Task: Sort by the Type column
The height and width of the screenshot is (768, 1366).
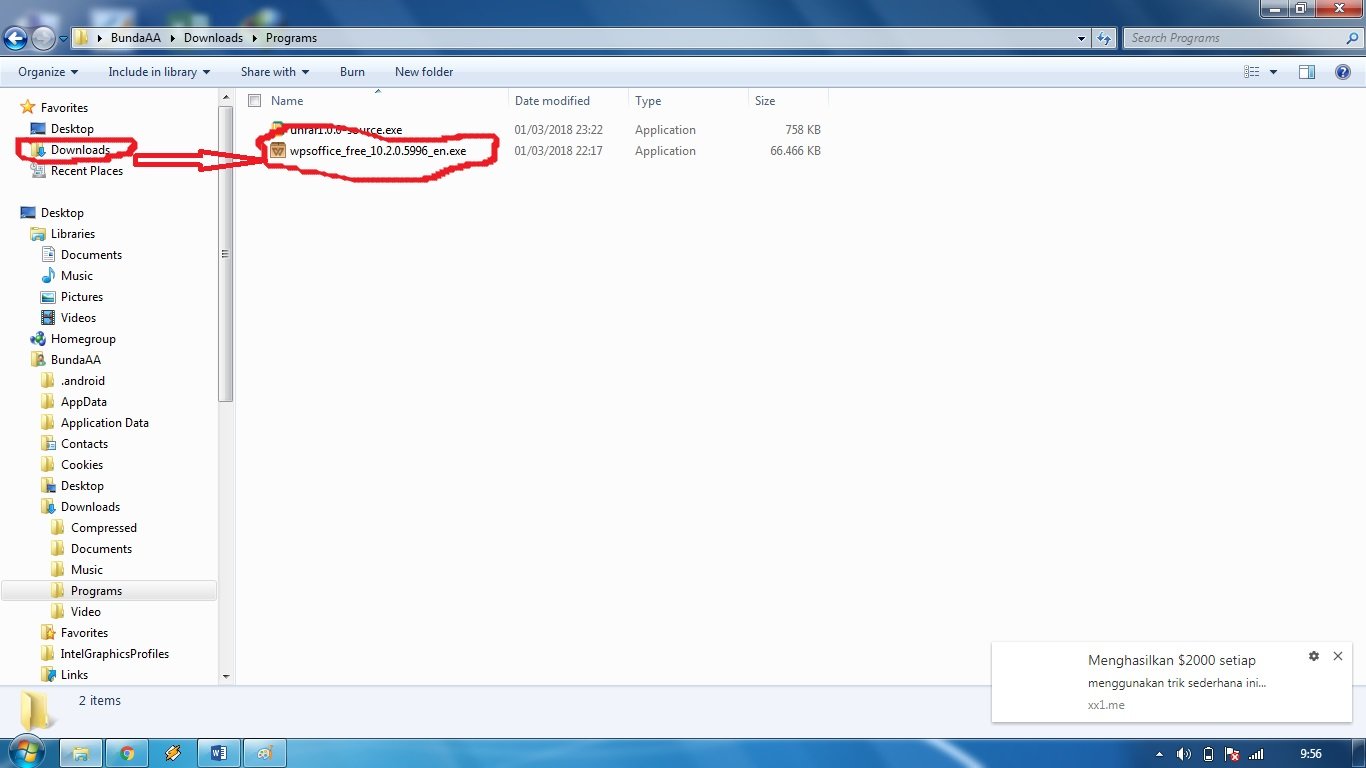Action: point(648,101)
